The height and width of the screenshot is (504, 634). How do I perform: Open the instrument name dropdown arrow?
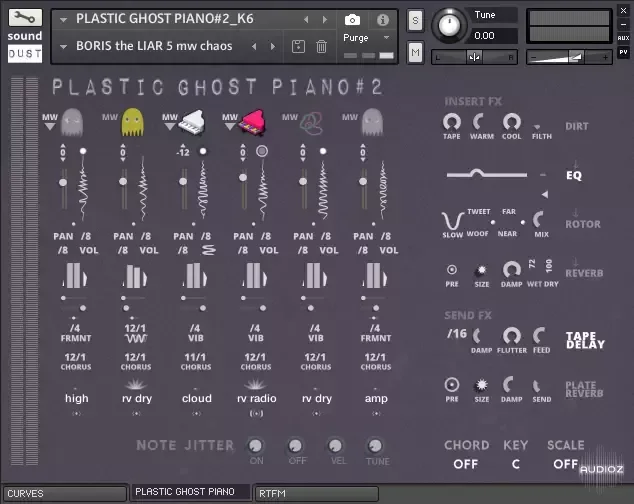point(63,19)
